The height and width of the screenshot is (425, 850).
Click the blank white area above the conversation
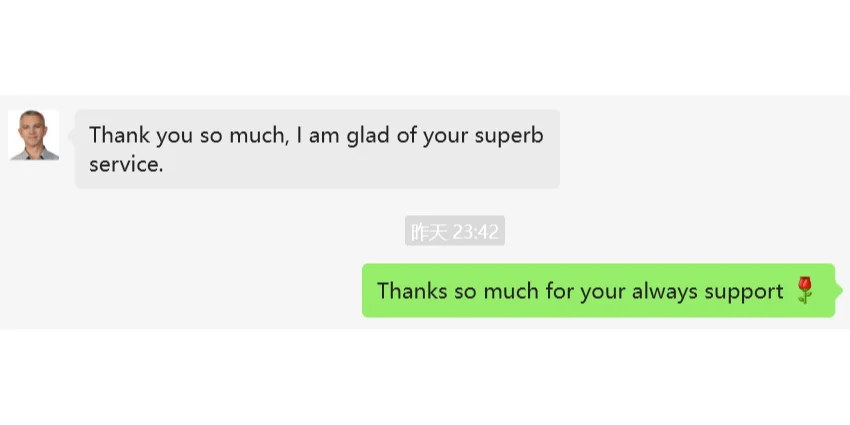point(425,45)
